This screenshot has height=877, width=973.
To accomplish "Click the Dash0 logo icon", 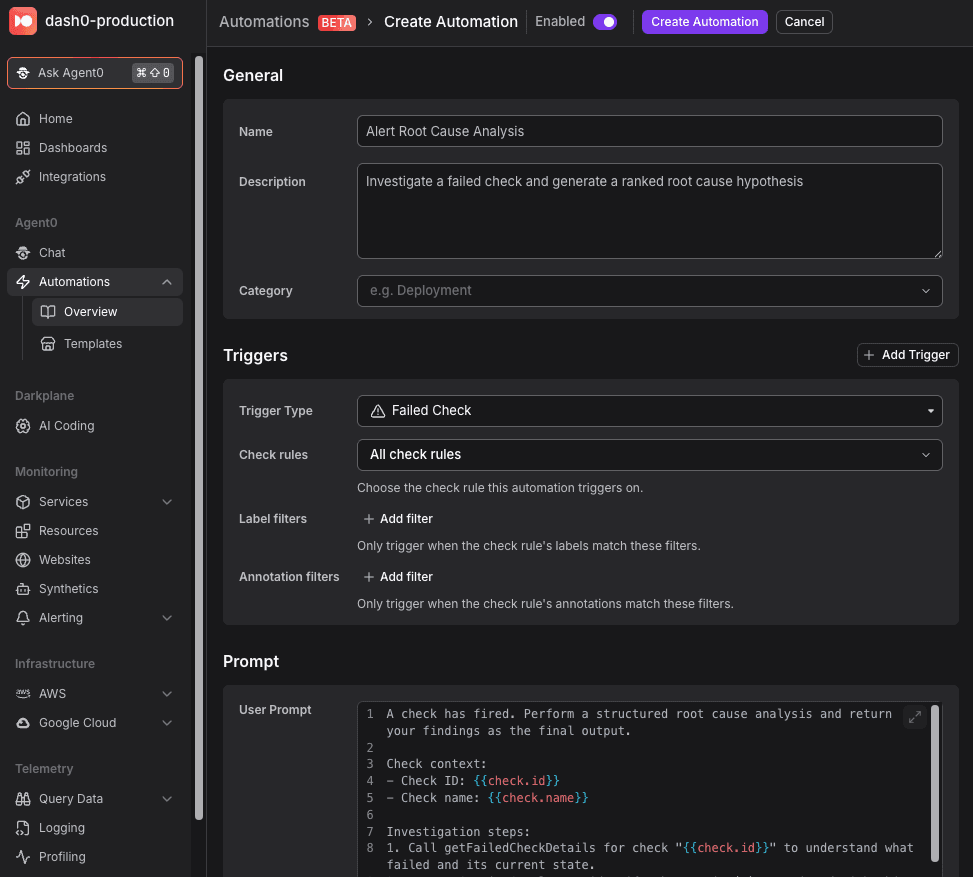I will click(x=23, y=21).
